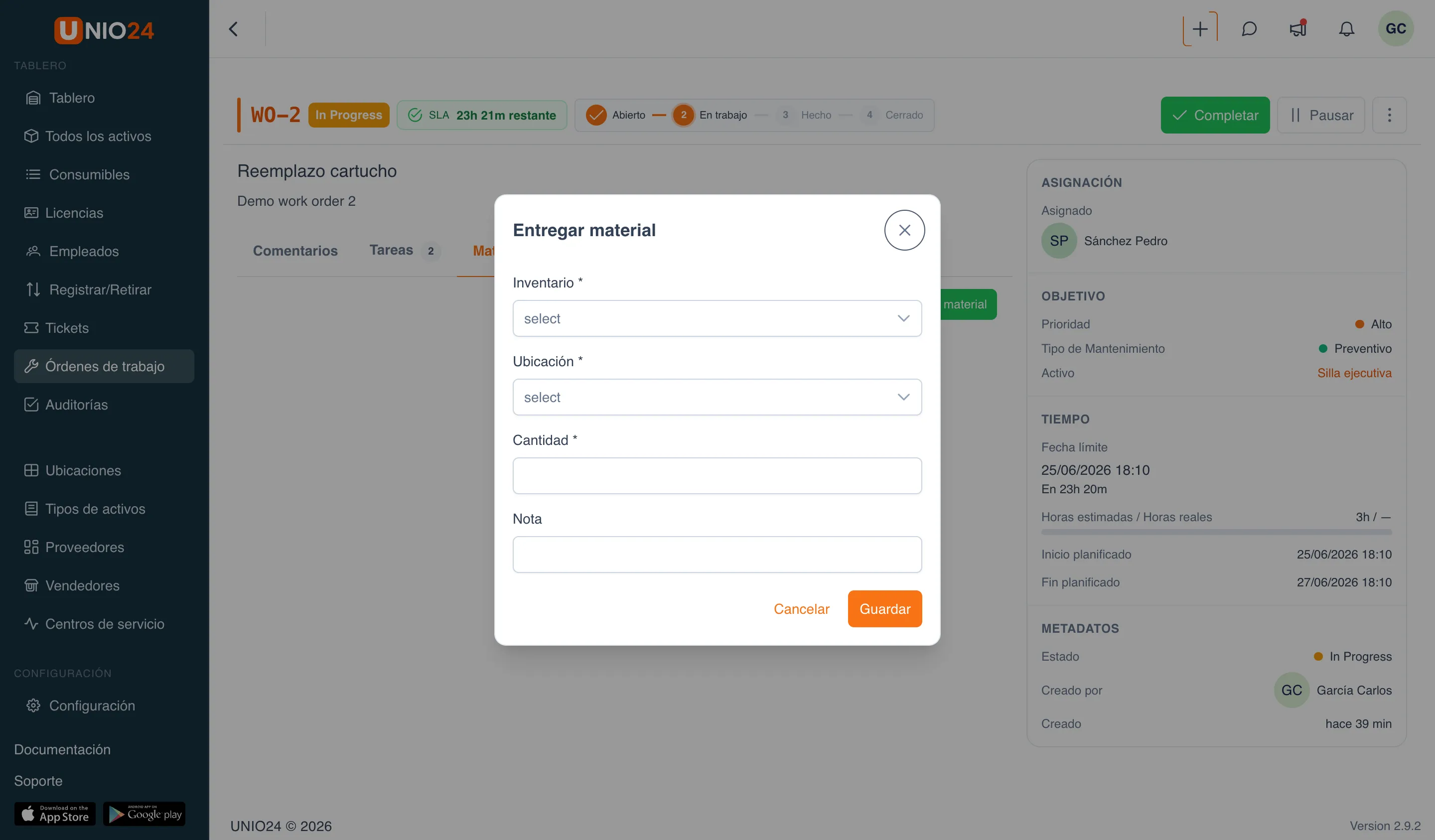Expand the Ubicación select dropdown
The height and width of the screenshot is (840, 1435).
(x=717, y=397)
